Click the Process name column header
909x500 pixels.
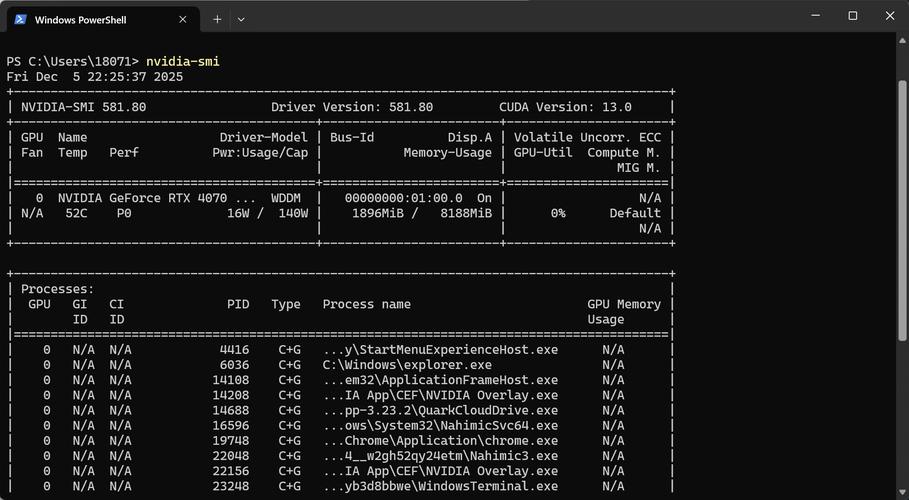click(x=366, y=304)
